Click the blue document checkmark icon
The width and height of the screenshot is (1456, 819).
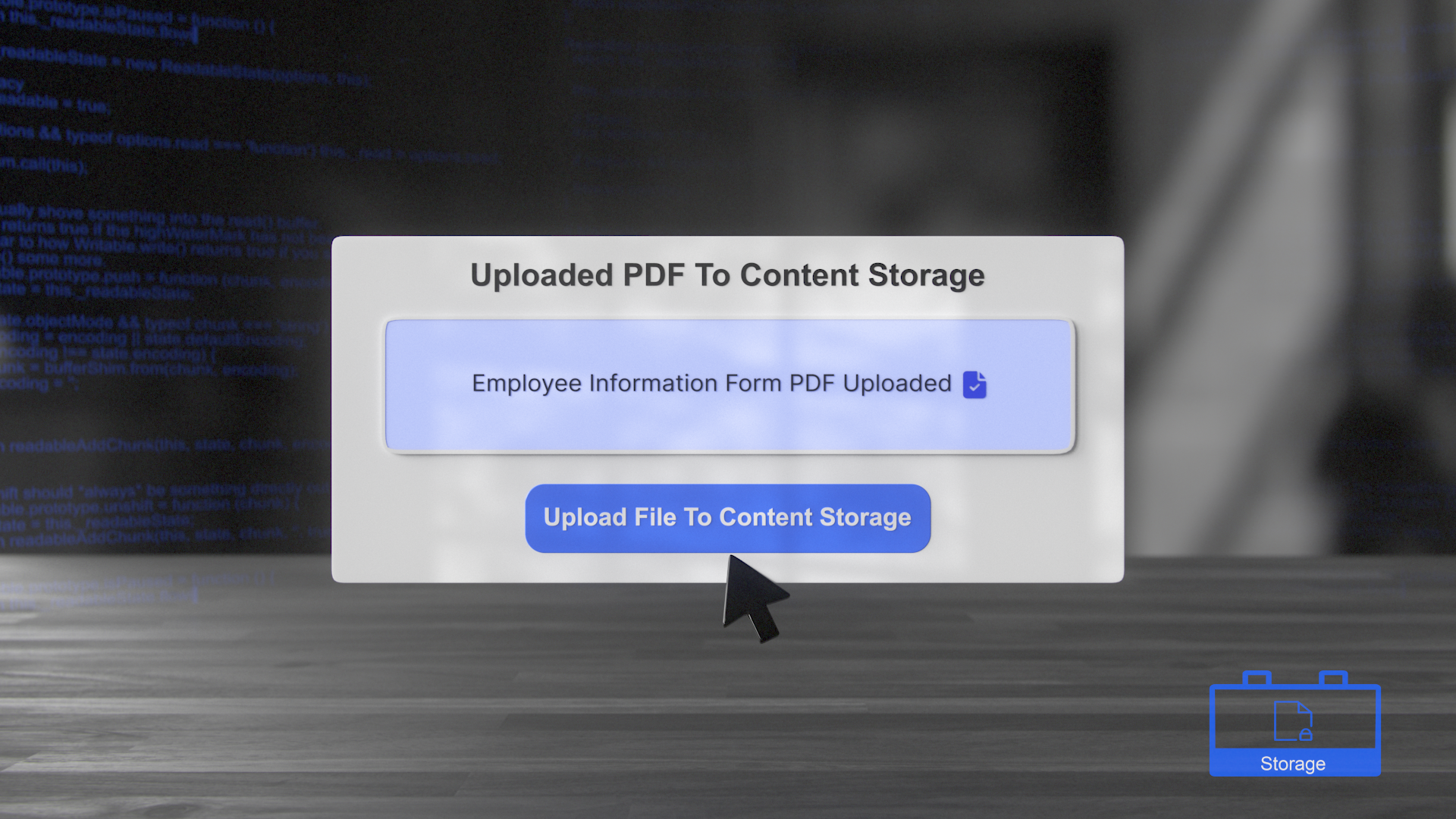pyautogui.click(x=974, y=384)
